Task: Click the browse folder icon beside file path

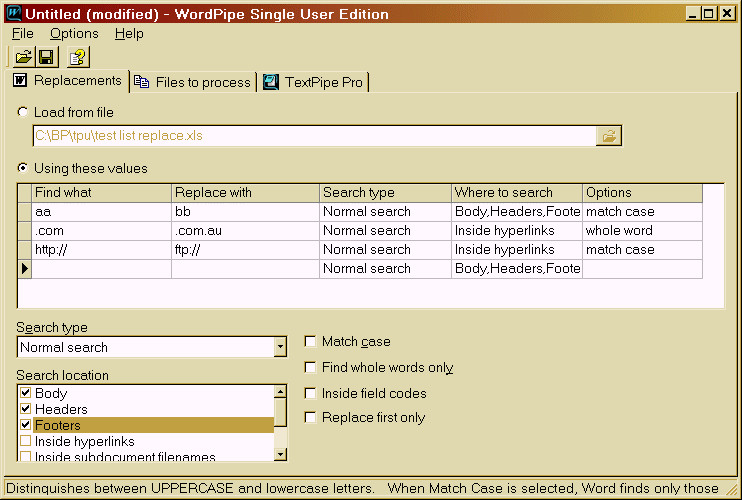Action: coord(609,136)
